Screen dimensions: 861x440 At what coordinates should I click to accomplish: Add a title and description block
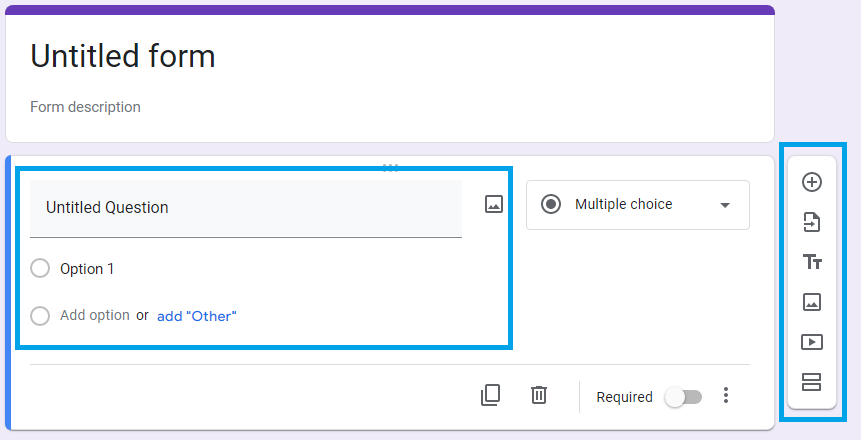pos(812,262)
